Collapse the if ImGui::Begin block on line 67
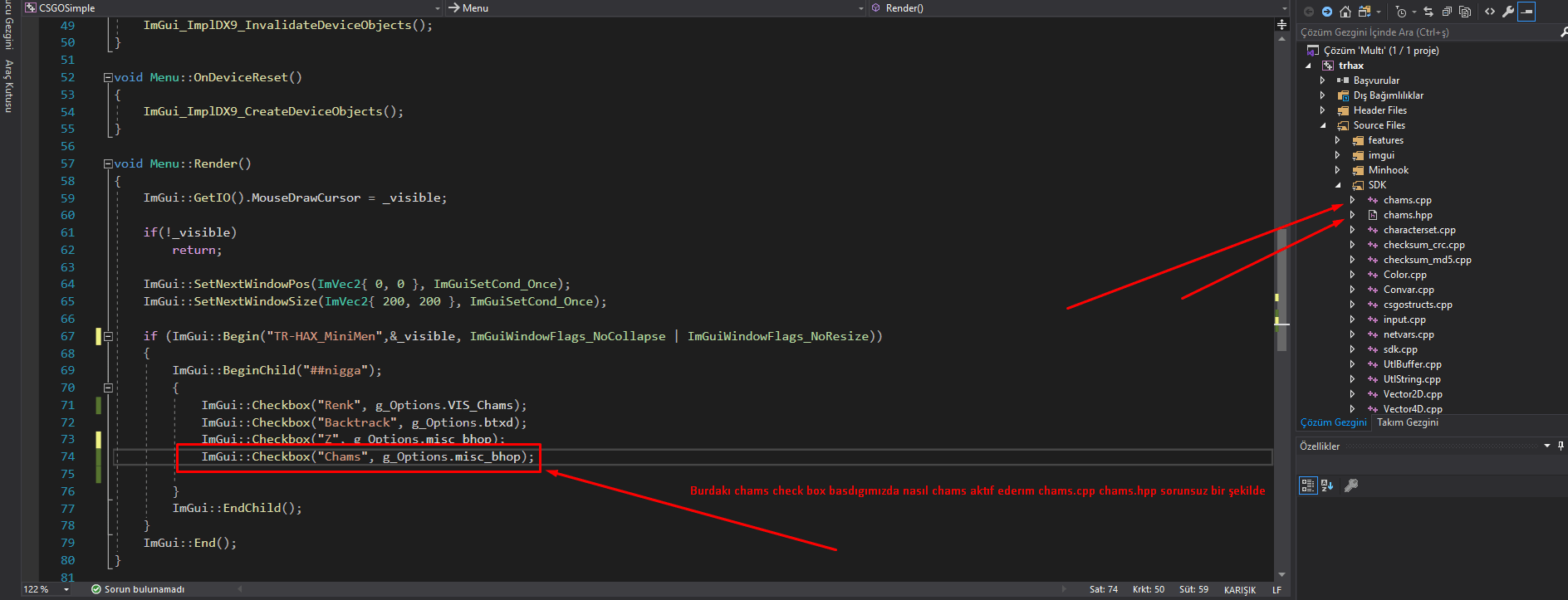This screenshot has height=600, width=1568. pyautogui.click(x=108, y=336)
